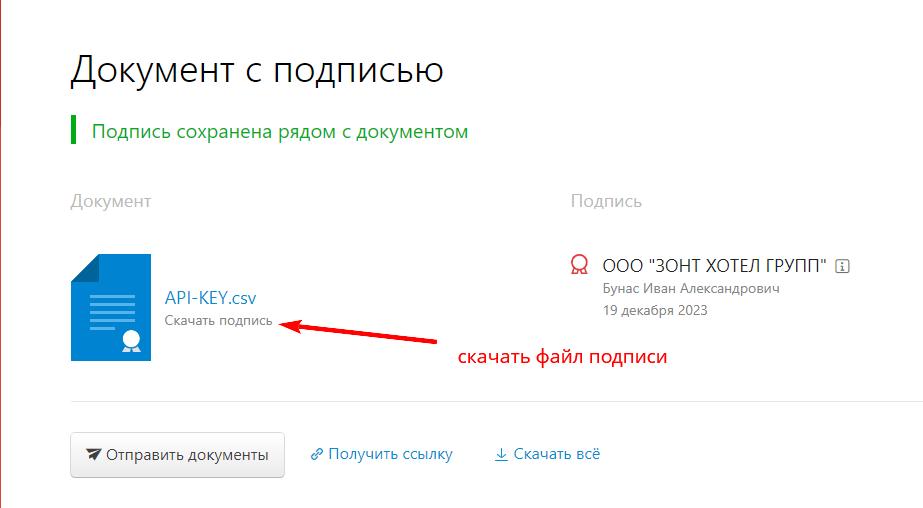
Task: Click signature date 19 декабря 2023
Action: coord(655,310)
